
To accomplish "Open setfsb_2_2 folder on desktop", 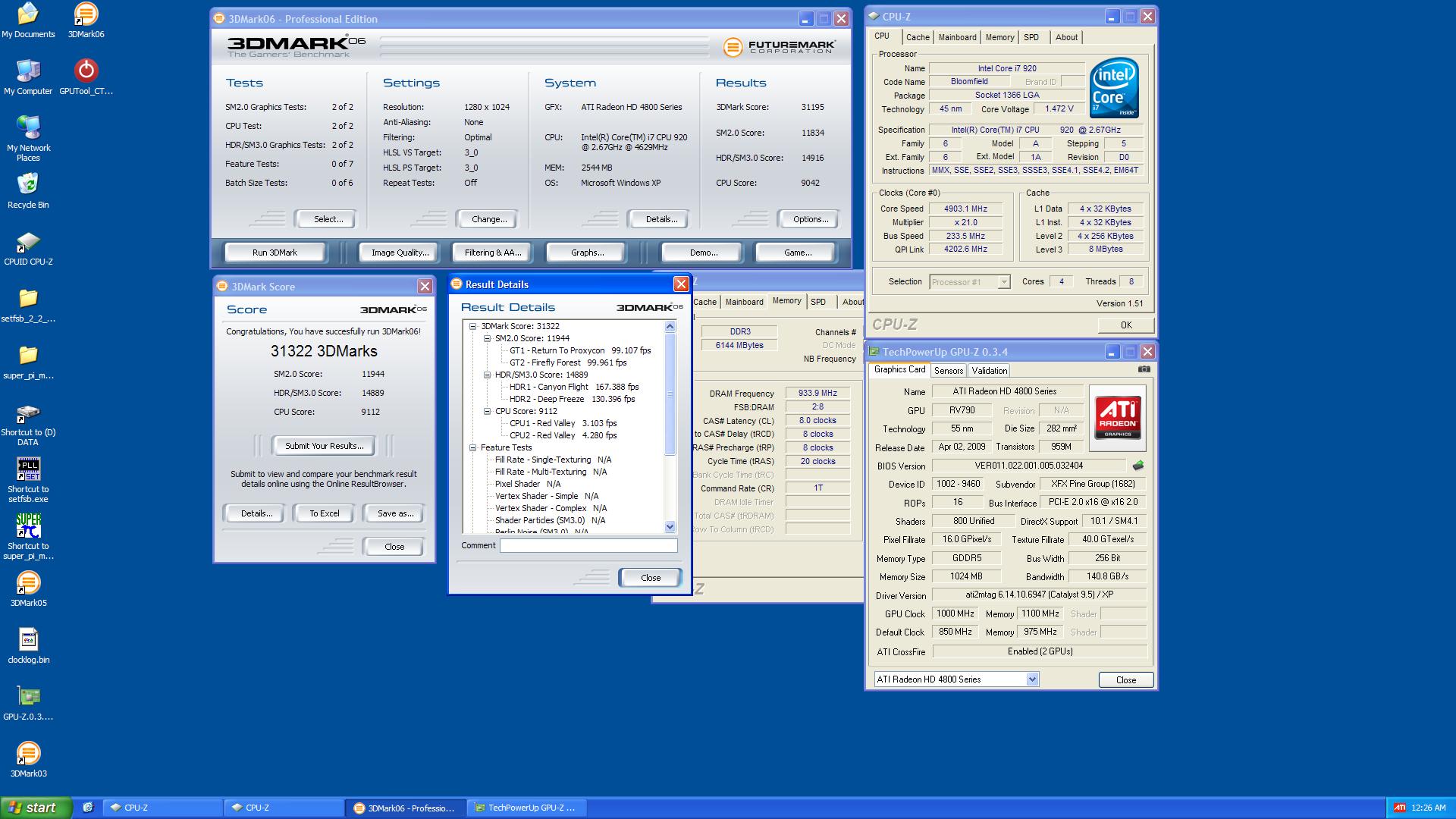I will 28,305.
